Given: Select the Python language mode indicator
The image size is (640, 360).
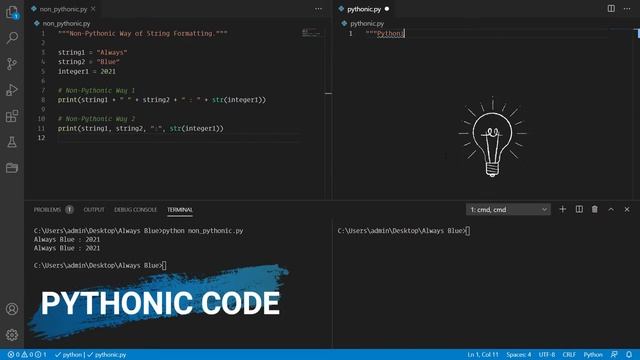Looking at the screenshot, I should (593, 355).
